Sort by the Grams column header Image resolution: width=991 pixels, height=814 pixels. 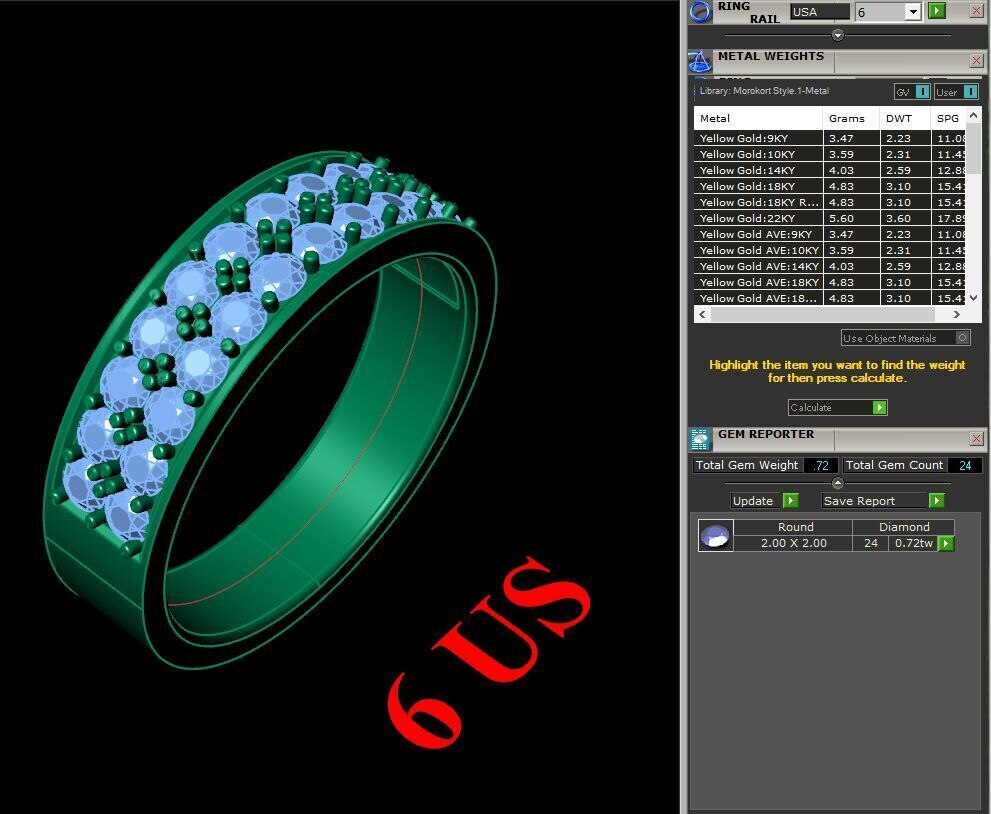click(x=851, y=118)
